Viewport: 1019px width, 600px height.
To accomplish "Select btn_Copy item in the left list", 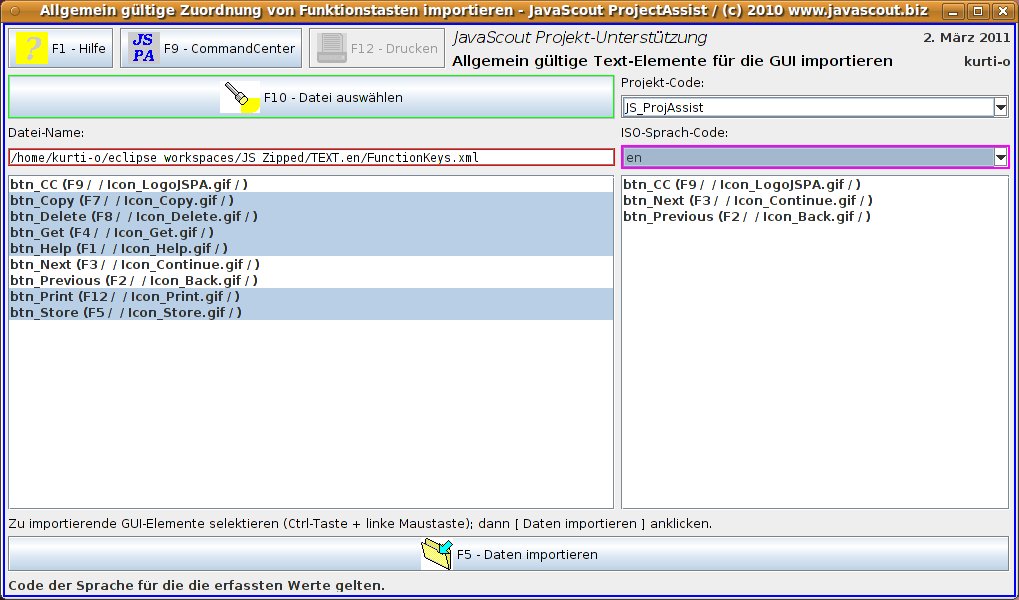I will pyautogui.click(x=122, y=200).
